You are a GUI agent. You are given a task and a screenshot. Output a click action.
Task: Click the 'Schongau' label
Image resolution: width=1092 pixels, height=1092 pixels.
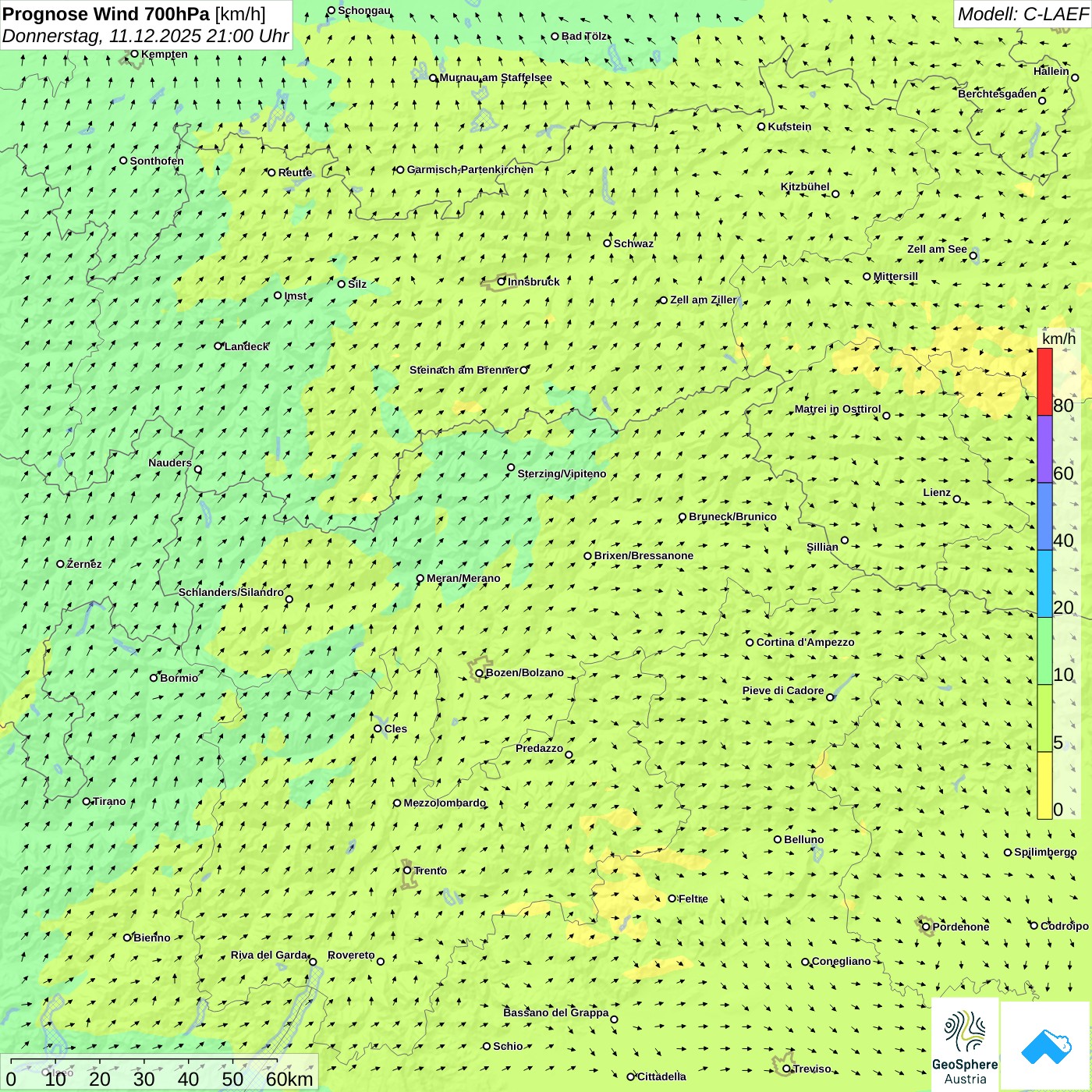coord(364,10)
